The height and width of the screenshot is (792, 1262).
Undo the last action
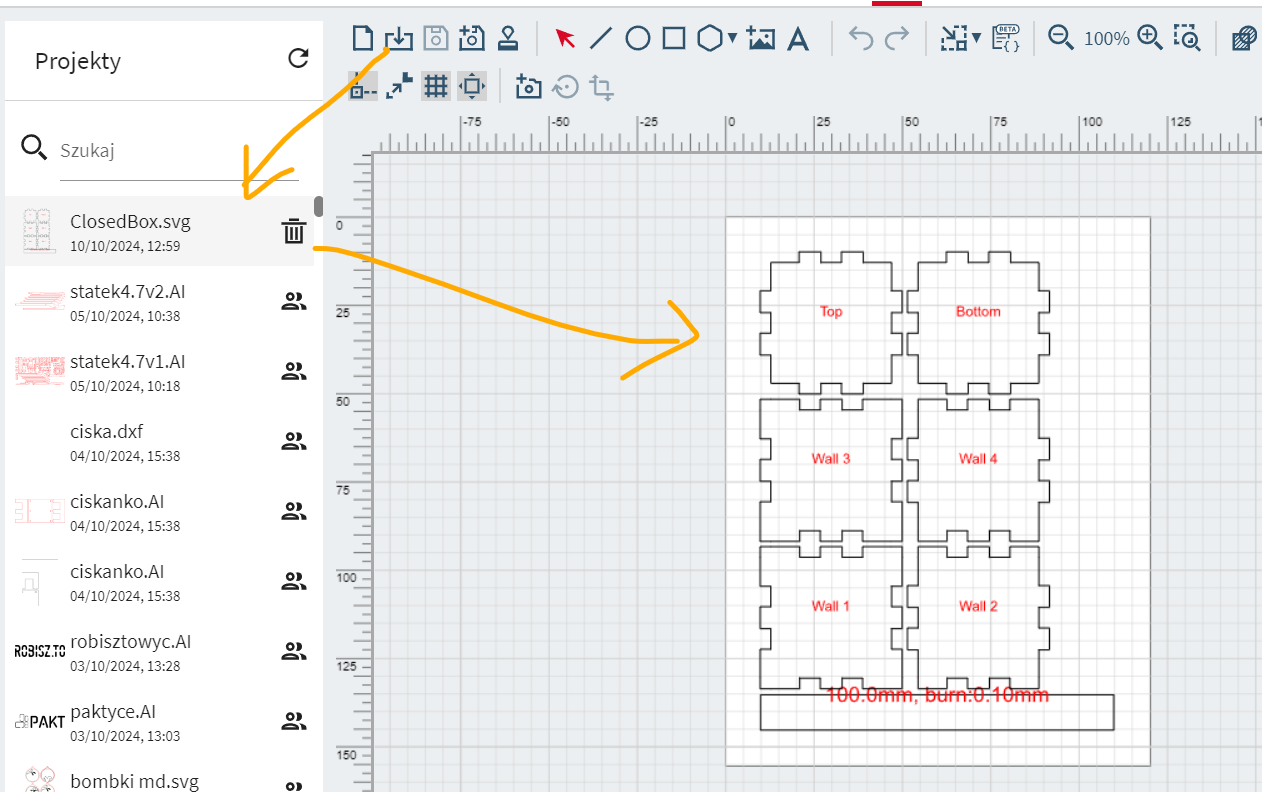click(x=861, y=38)
